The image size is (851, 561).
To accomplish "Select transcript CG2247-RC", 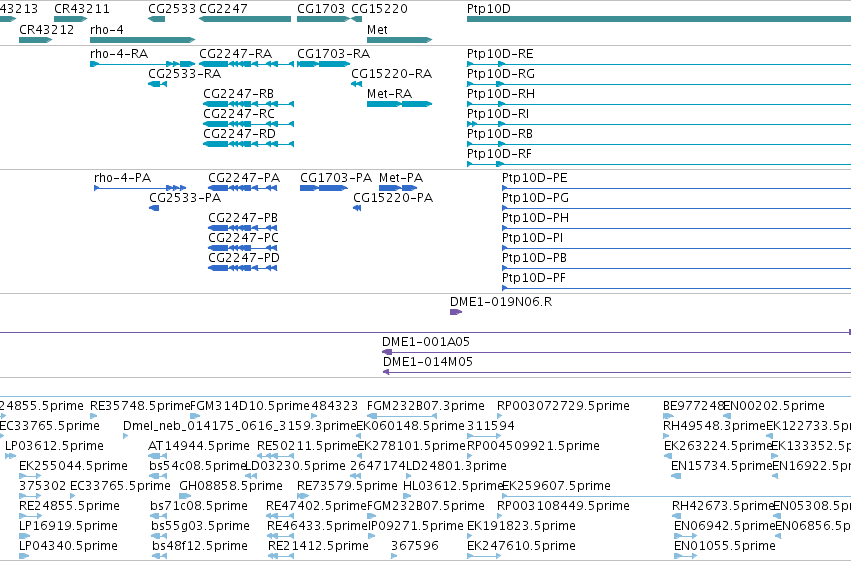I will pyautogui.click(x=239, y=113).
